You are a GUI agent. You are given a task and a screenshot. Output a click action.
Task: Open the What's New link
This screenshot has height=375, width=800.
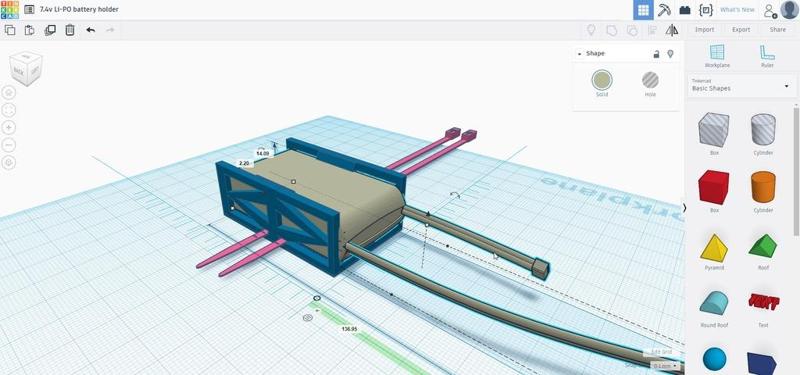point(737,10)
